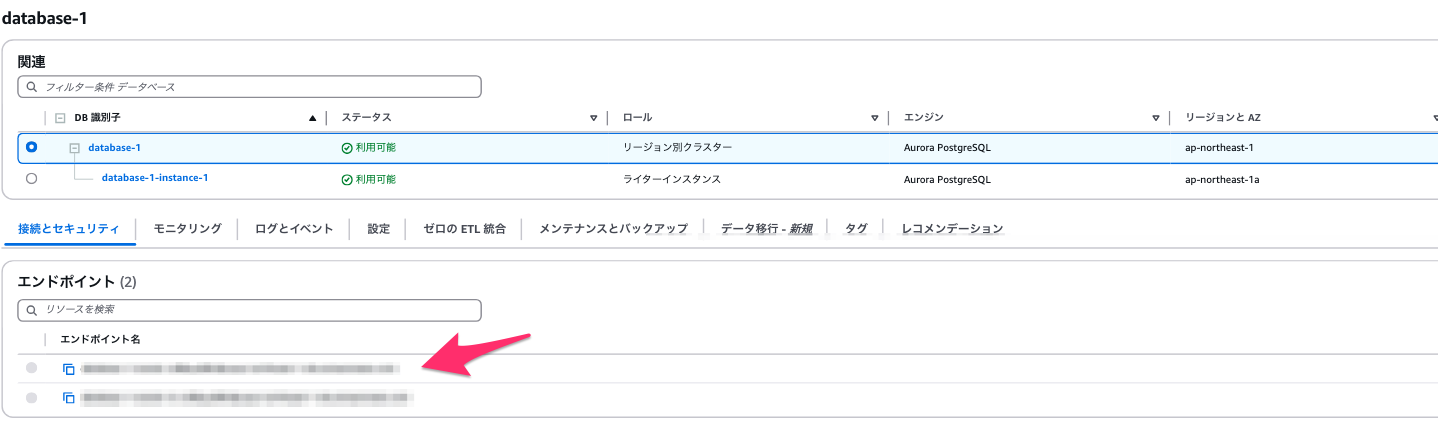This screenshot has width=1438, height=429.
Task: Open the 接続とセキュリティ tab
Action: 68,228
